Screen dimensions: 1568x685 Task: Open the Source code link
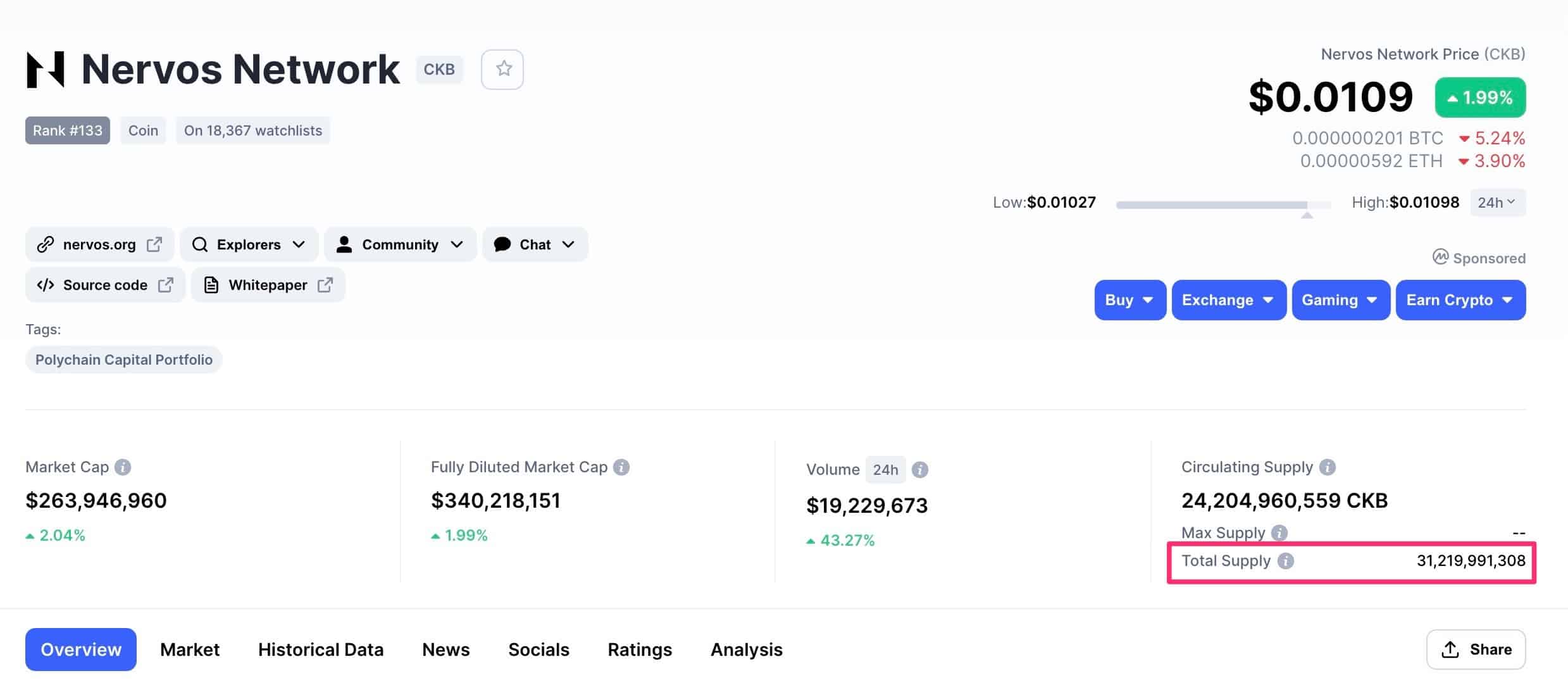[x=105, y=285]
